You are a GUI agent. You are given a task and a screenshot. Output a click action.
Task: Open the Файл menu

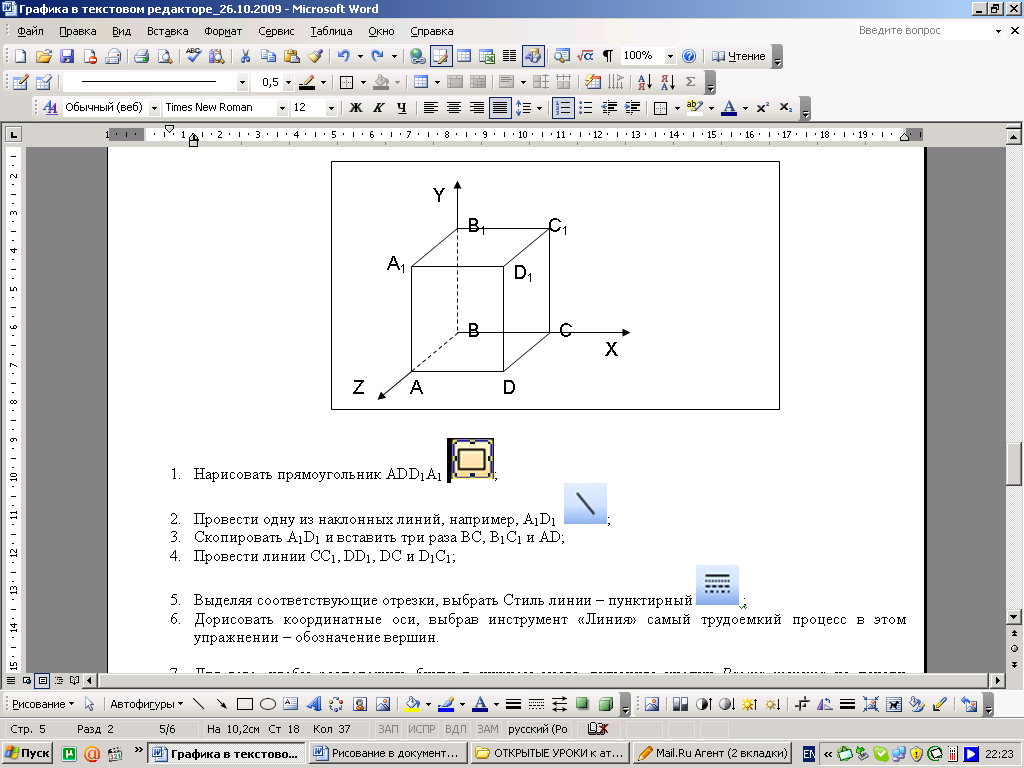coord(30,31)
